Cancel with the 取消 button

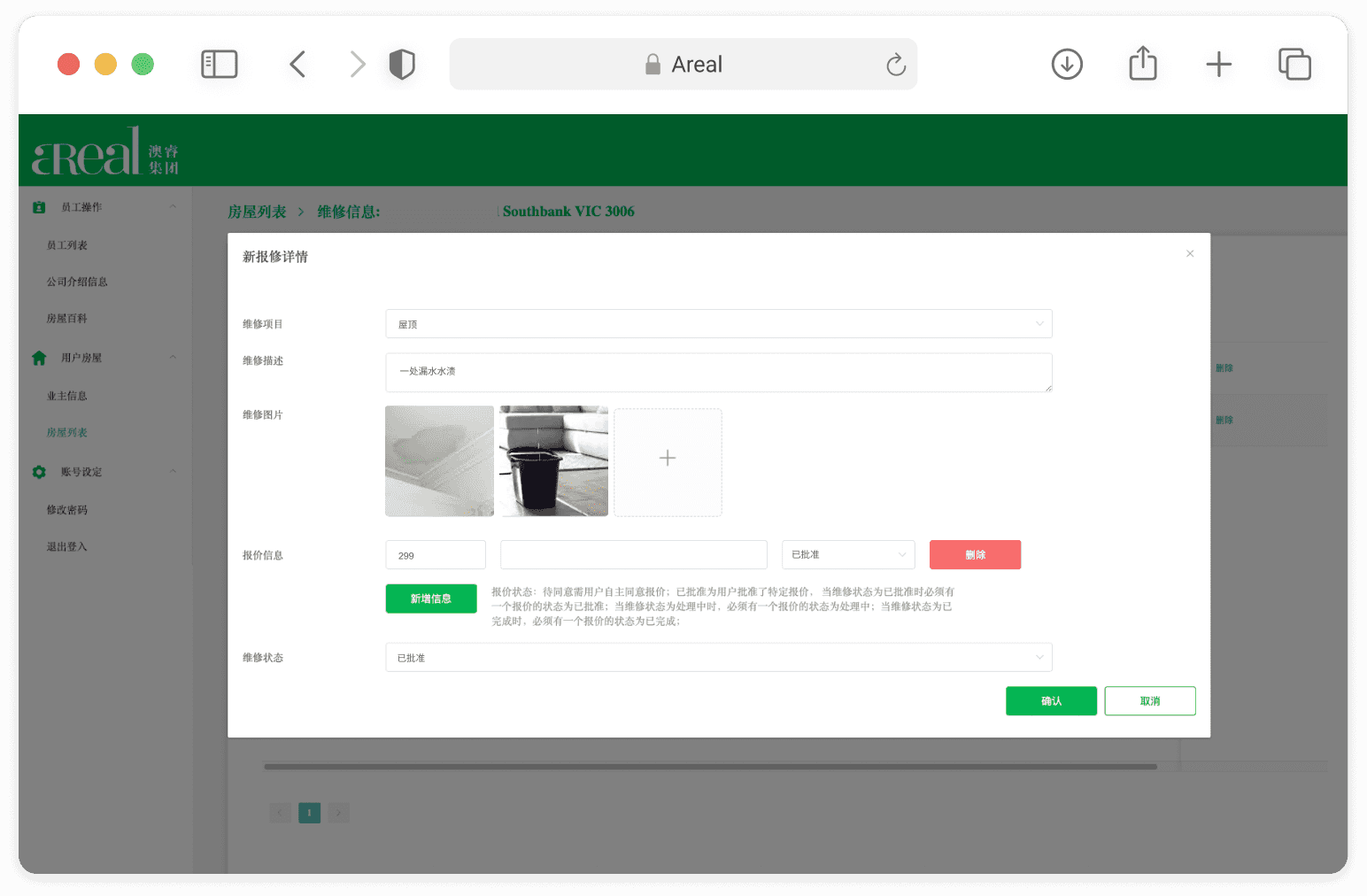(1150, 701)
